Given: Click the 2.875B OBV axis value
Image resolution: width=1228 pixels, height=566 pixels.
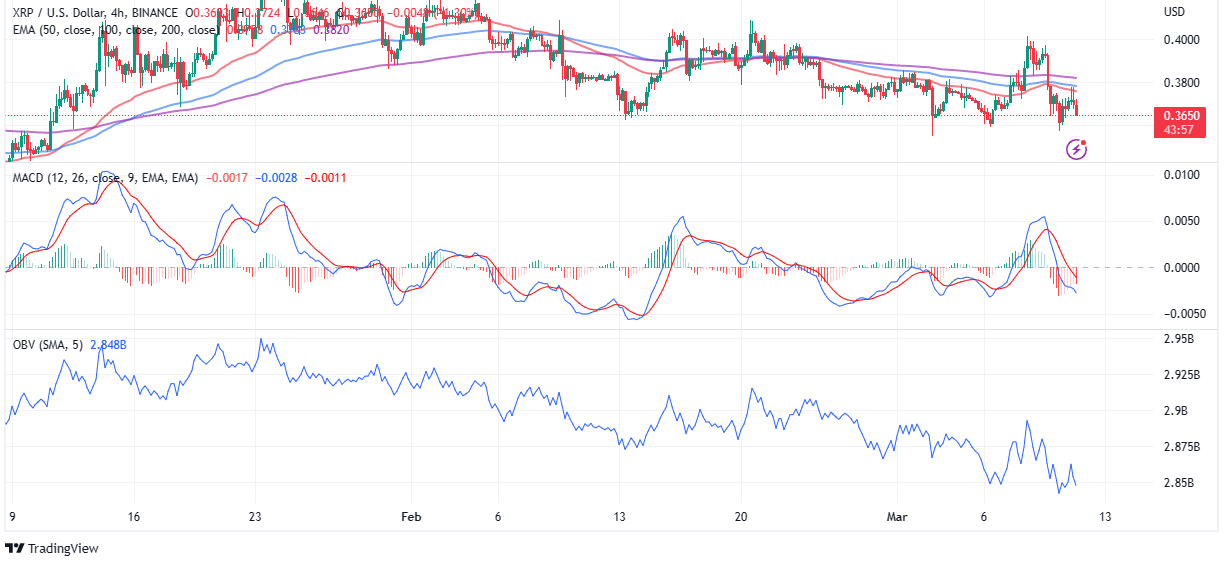Looking at the screenshot, I should click(1180, 446).
